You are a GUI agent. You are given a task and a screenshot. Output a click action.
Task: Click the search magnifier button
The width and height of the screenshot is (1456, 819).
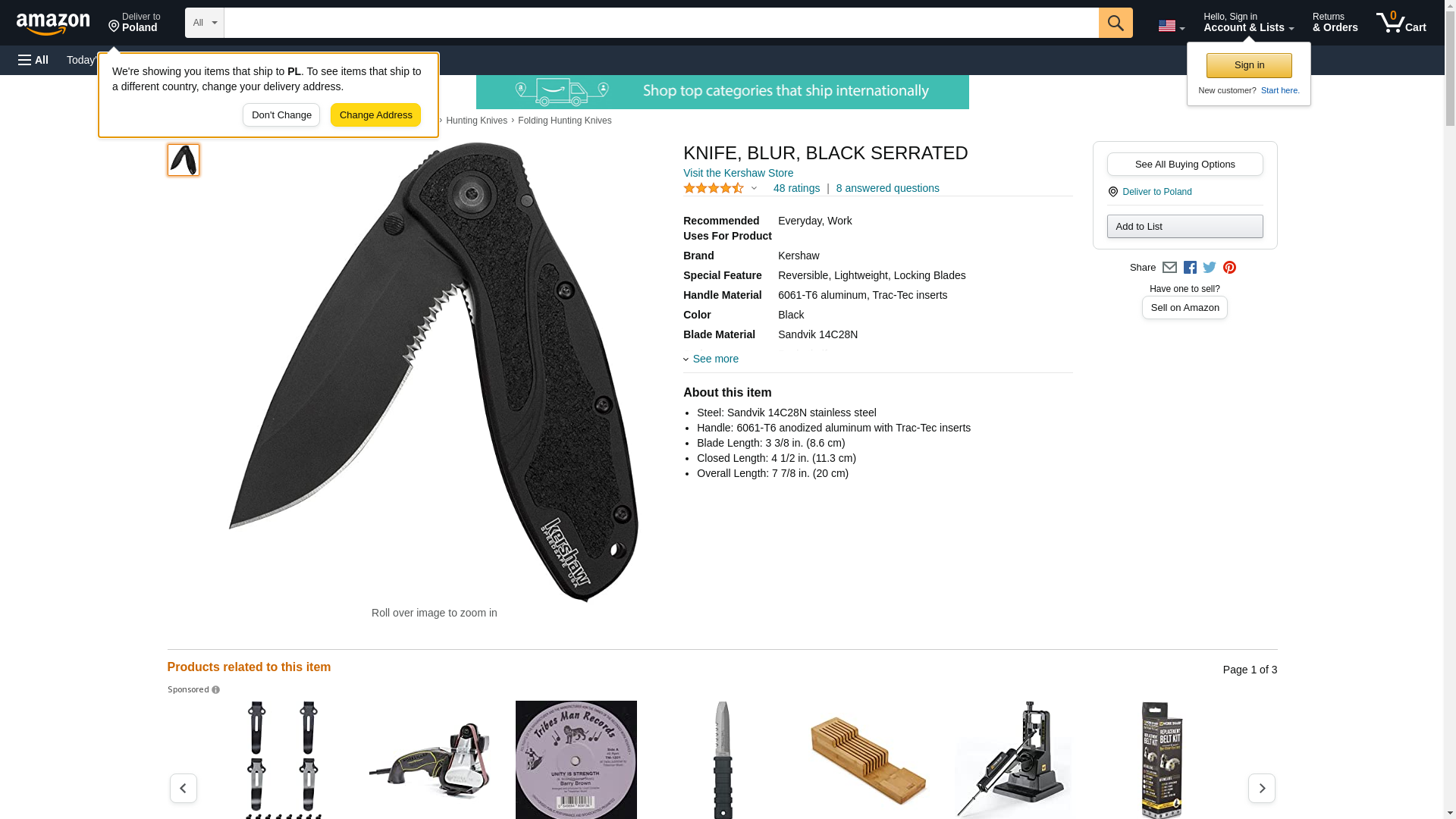coord(1116,23)
